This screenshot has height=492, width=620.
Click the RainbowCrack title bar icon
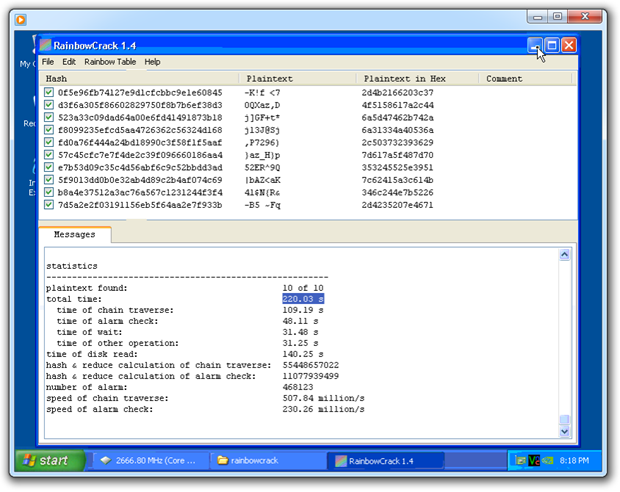[x=45, y=45]
